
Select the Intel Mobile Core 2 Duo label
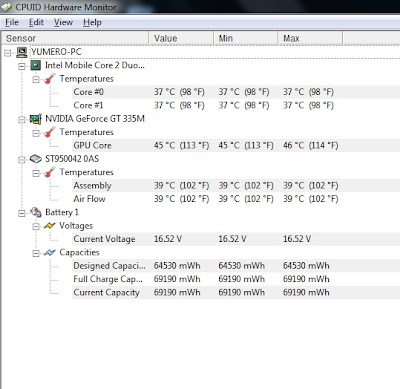[x=95, y=65]
